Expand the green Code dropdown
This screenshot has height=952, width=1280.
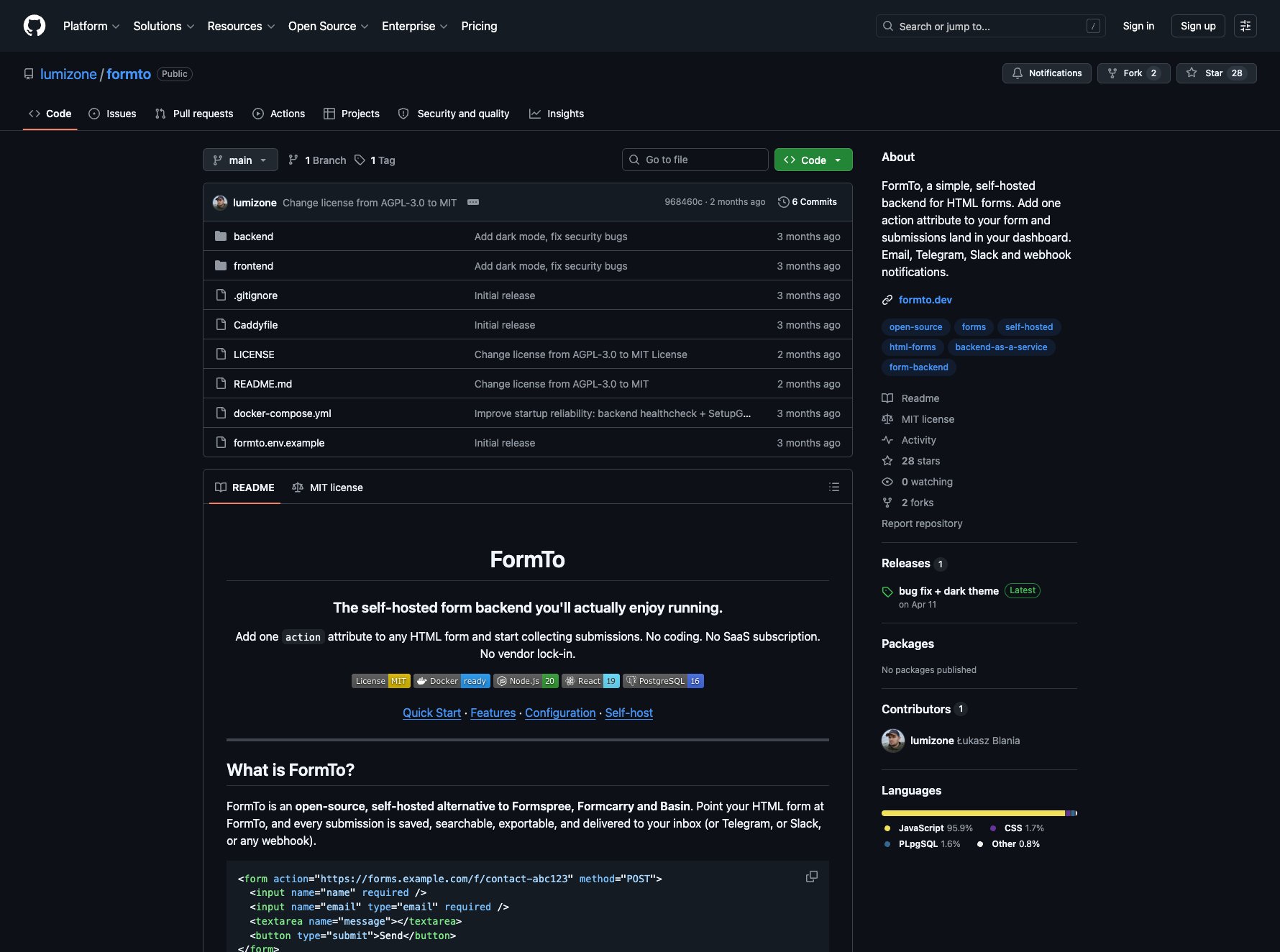pos(813,160)
